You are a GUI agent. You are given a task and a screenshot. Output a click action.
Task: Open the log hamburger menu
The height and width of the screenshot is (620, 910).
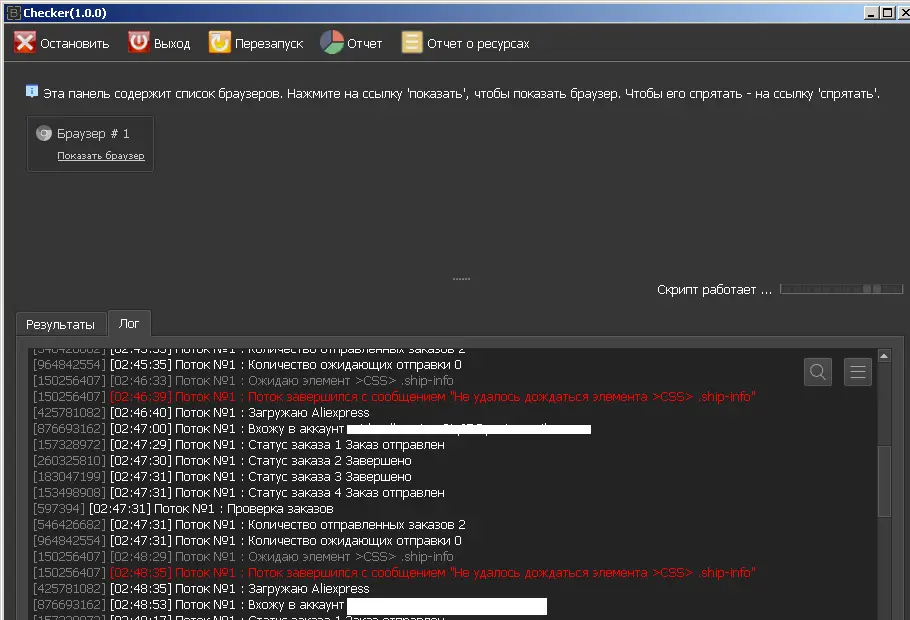858,372
